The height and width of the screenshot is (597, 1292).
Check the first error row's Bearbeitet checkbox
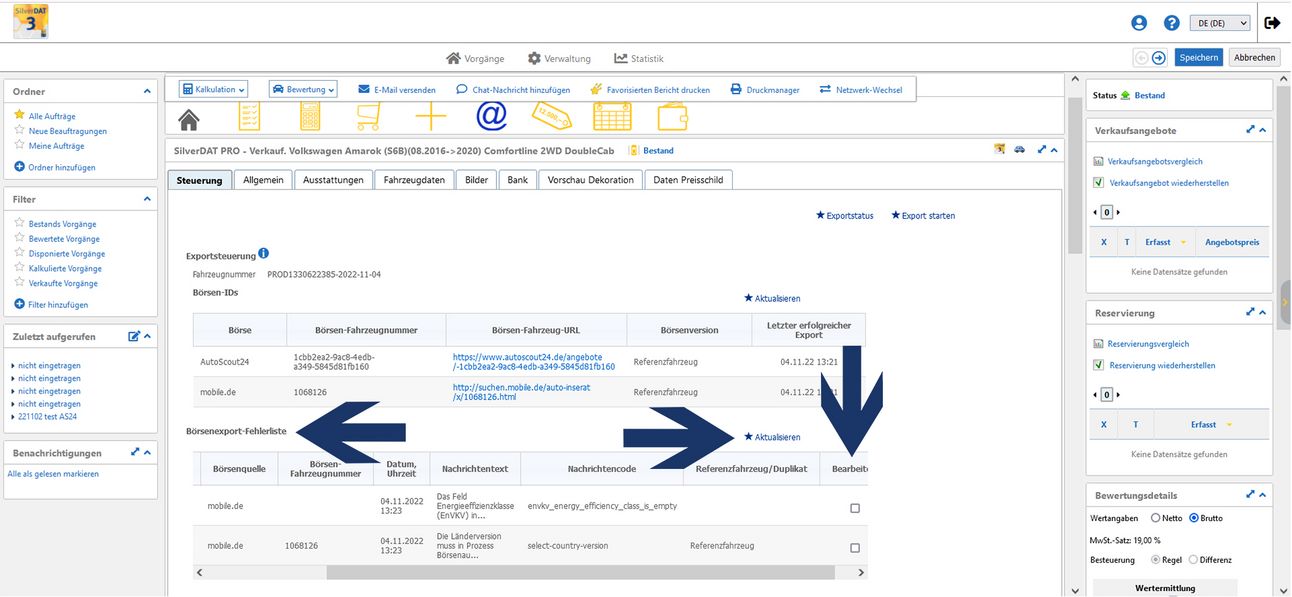[854, 508]
